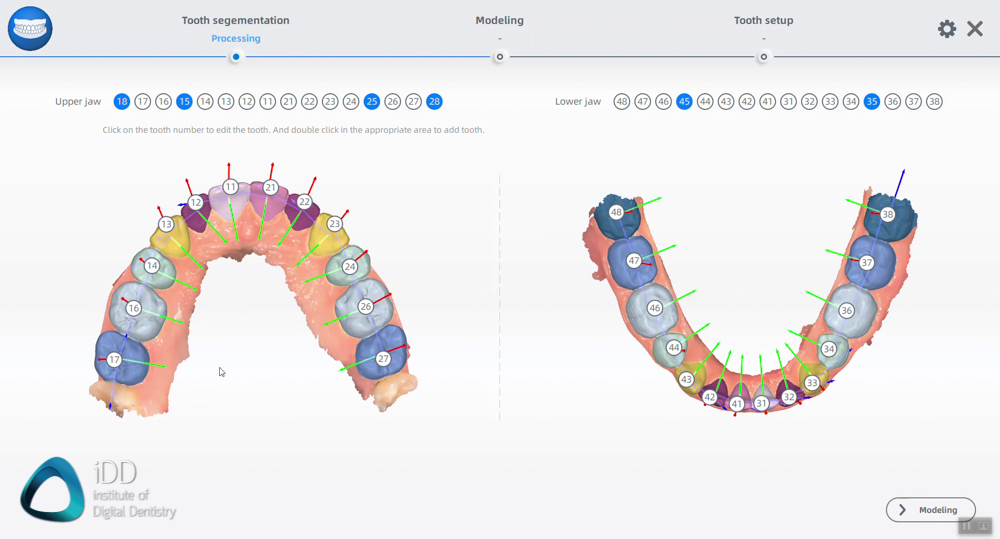Click the Tooth setup progress dot
The height and width of the screenshot is (539, 1000).
click(x=763, y=56)
